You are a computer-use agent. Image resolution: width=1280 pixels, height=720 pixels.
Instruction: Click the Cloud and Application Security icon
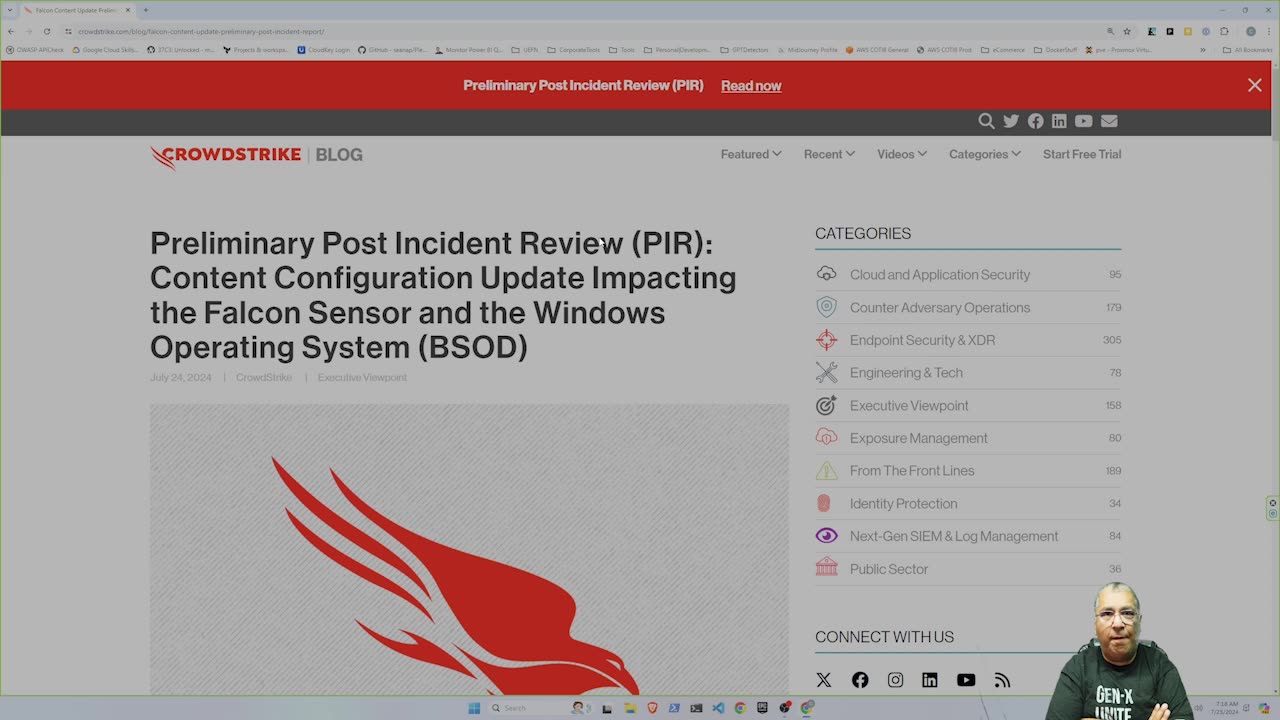(826, 274)
